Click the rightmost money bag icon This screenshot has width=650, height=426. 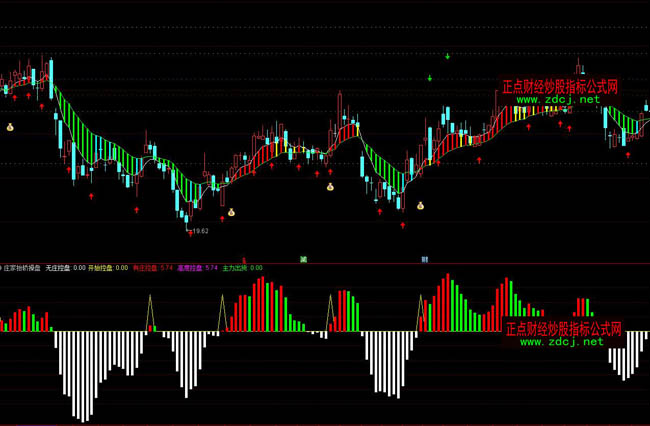click(x=421, y=207)
